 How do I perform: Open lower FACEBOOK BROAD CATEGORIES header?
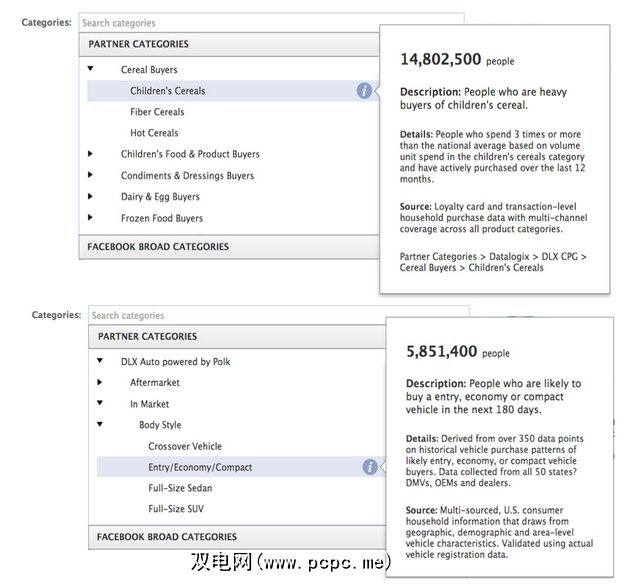[x=237, y=537]
